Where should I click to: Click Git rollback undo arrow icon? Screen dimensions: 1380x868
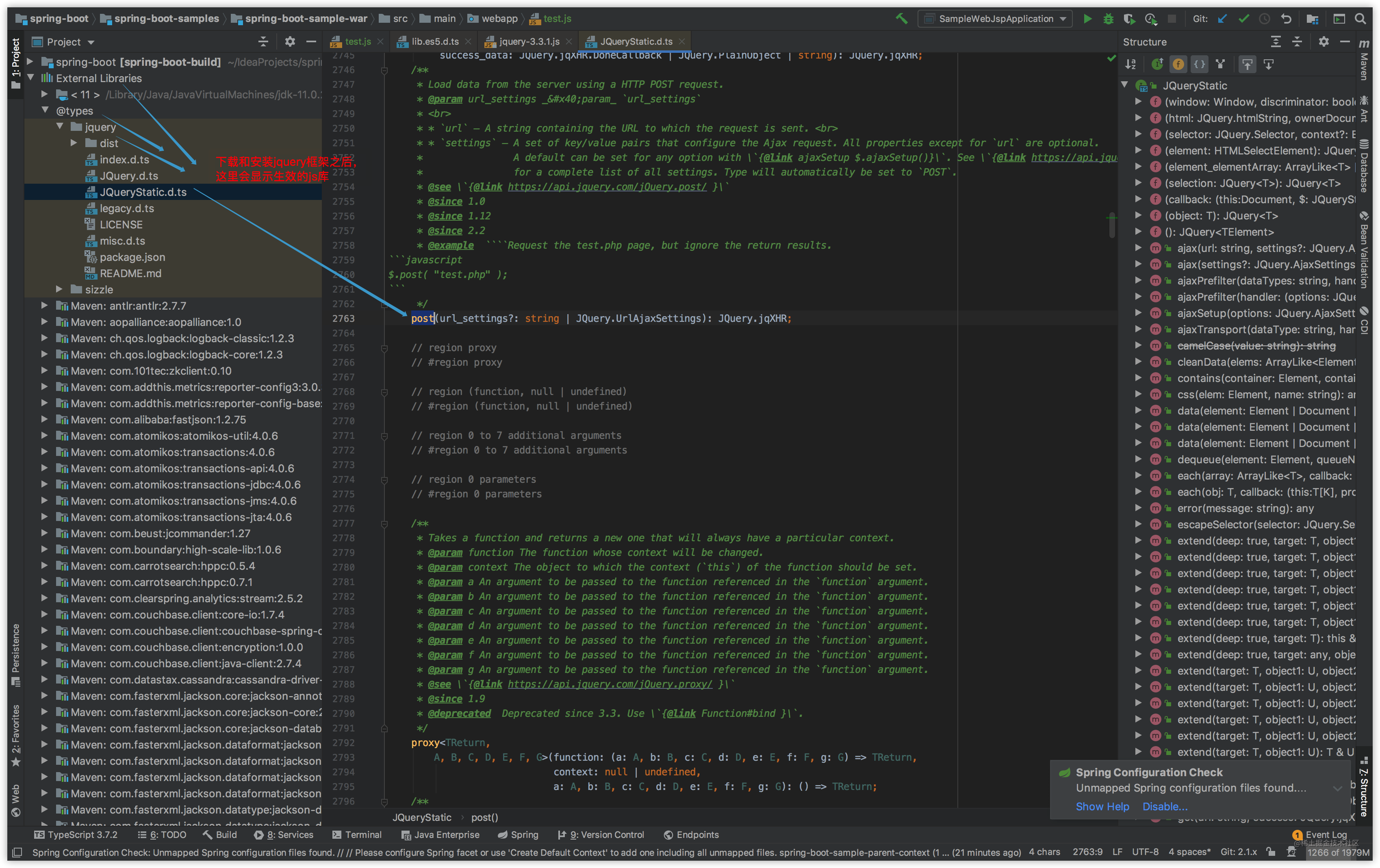(x=1286, y=18)
